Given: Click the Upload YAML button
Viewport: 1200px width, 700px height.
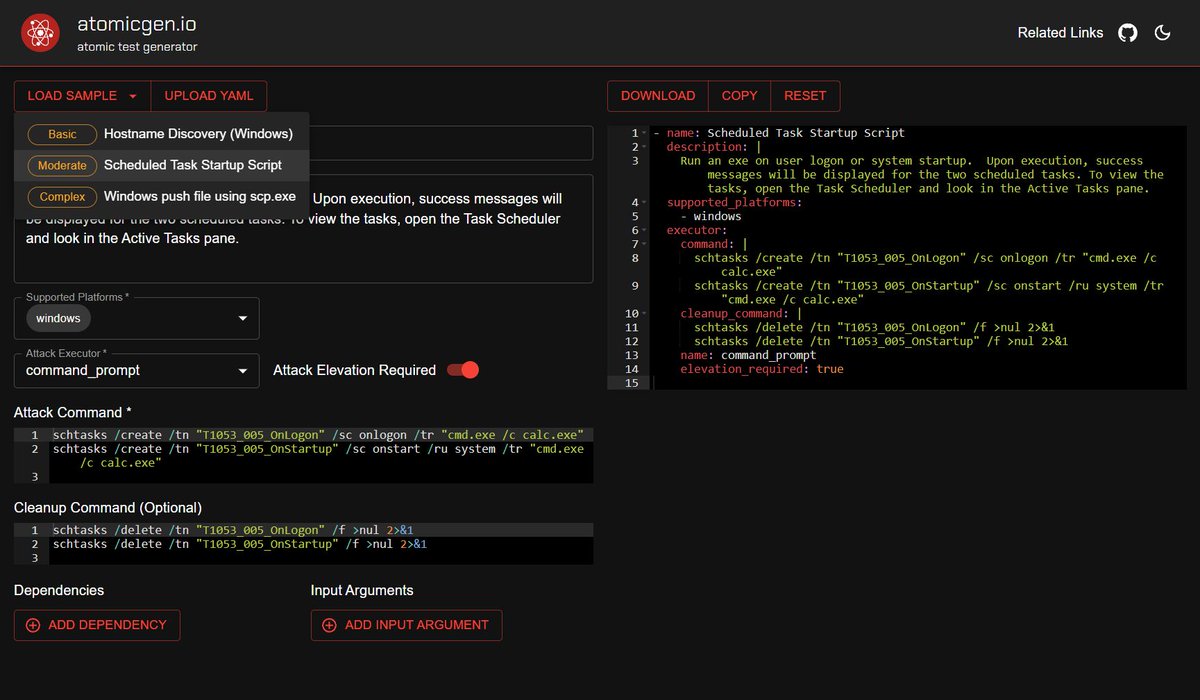Looking at the screenshot, I should pyautogui.click(x=209, y=96).
